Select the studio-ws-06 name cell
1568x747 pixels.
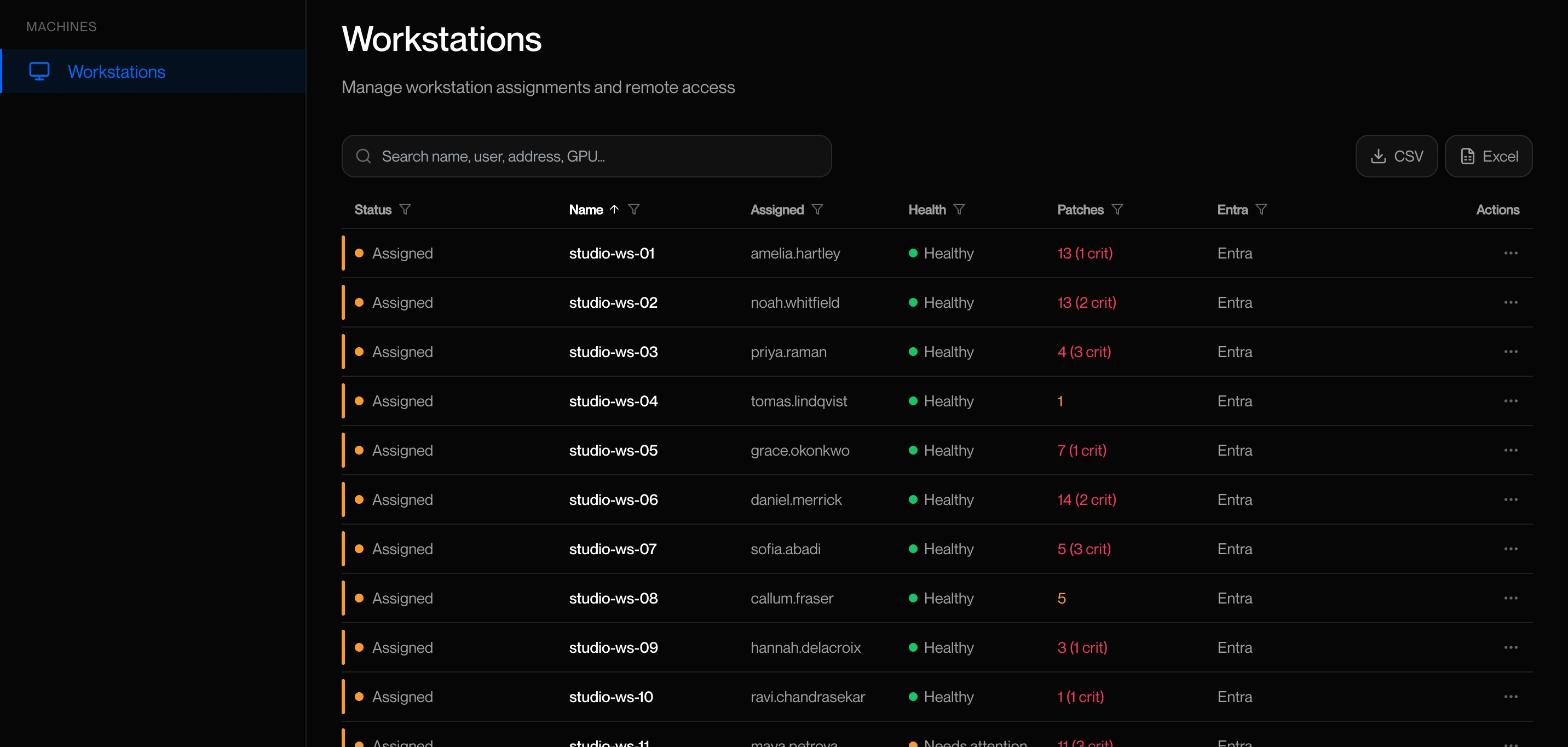click(614, 500)
